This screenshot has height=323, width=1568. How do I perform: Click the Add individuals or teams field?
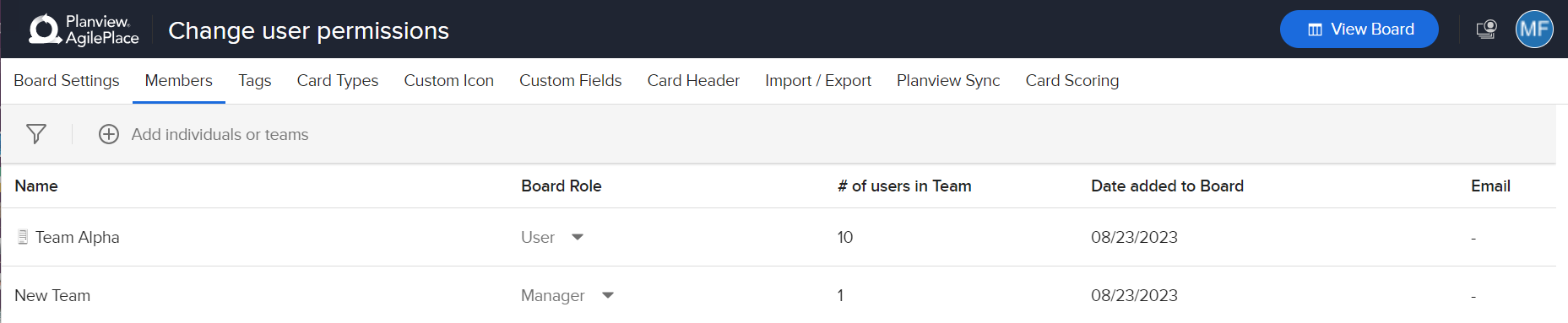tap(220, 134)
